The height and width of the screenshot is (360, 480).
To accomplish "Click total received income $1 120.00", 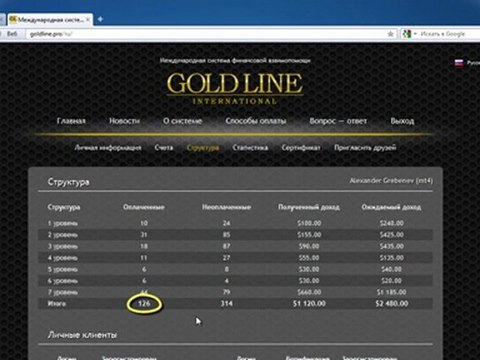I will [x=309, y=304].
